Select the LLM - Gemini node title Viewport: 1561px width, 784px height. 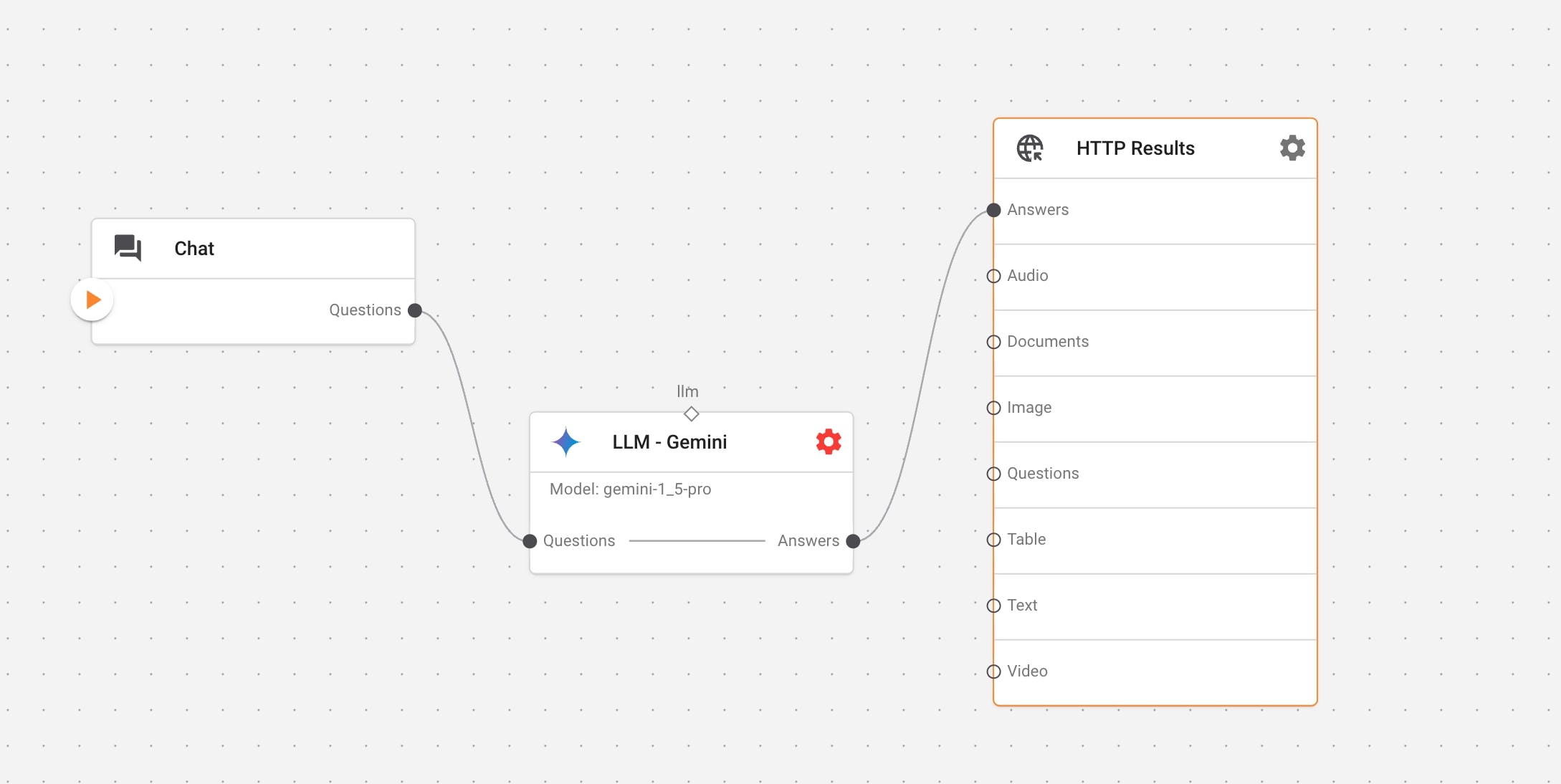pyautogui.click(x=669, y=442)
